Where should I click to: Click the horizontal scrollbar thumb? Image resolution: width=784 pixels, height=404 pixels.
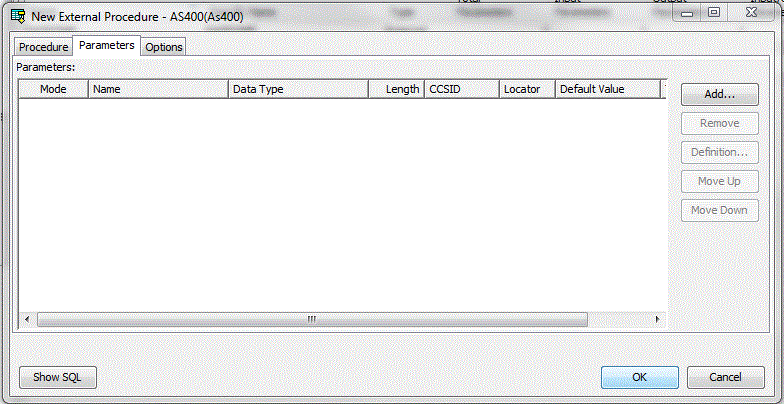(312, 320)
